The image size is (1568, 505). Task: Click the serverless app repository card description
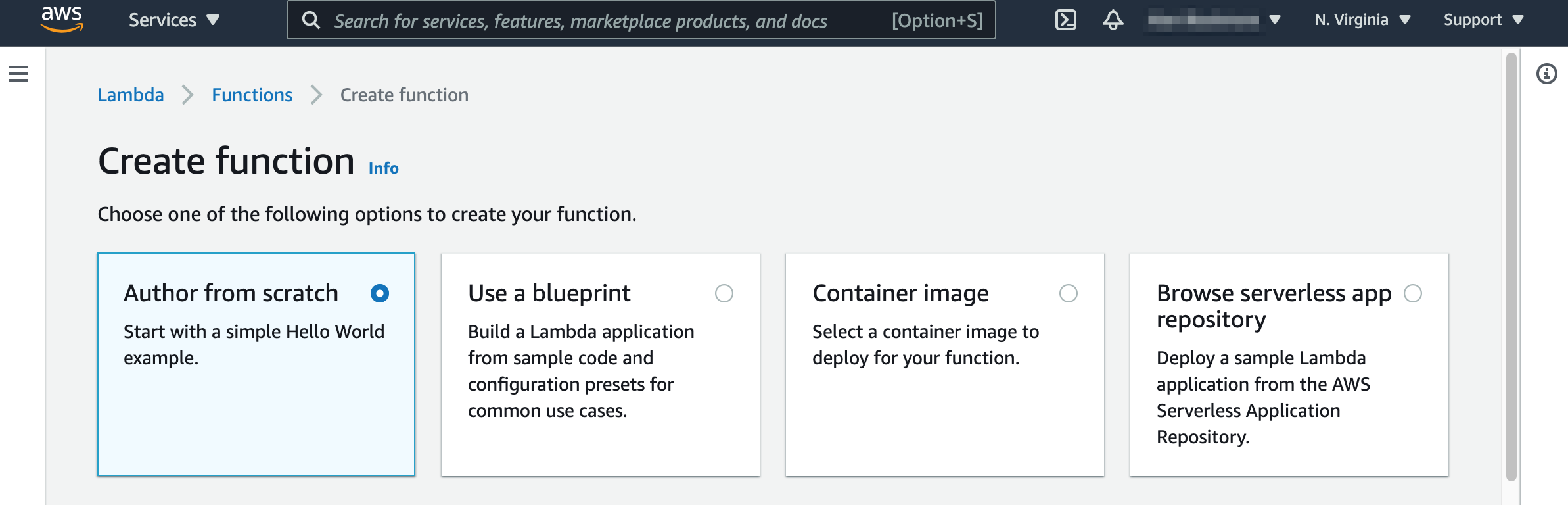pyautogui.click(x=1263, y=397)
